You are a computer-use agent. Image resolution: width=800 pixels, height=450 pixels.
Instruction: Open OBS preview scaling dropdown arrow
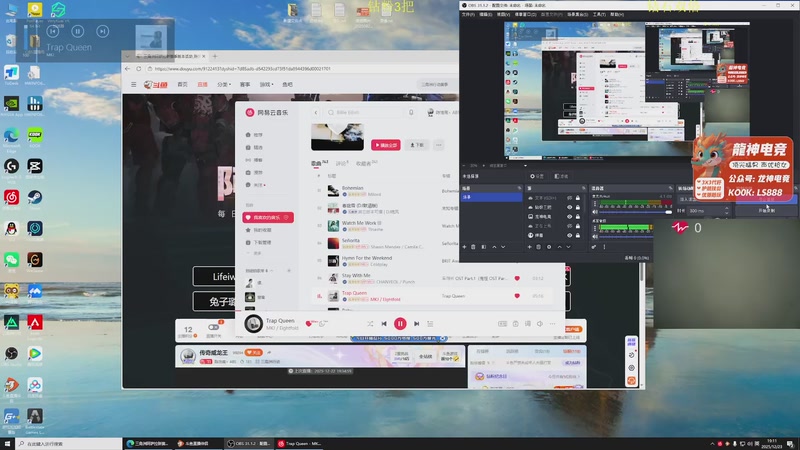tap(525, 165)
